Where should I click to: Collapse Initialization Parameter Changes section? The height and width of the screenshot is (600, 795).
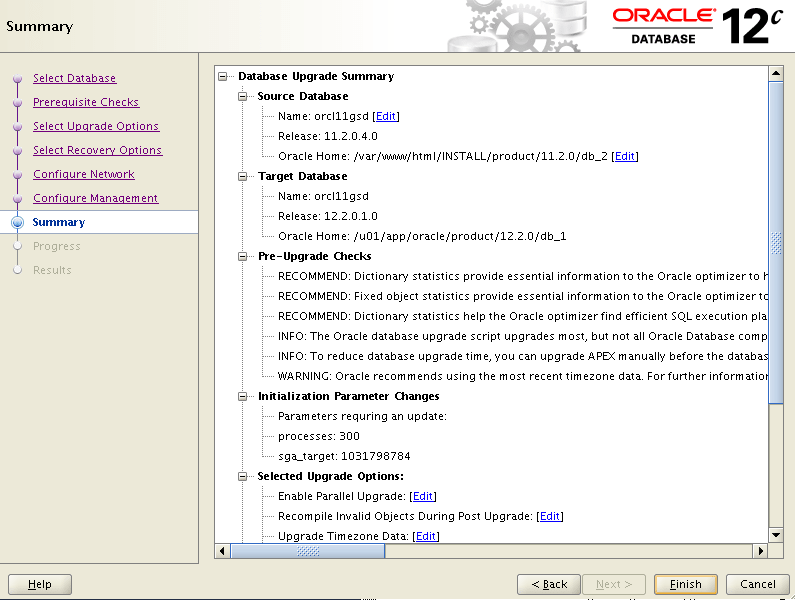coord(243,397)
